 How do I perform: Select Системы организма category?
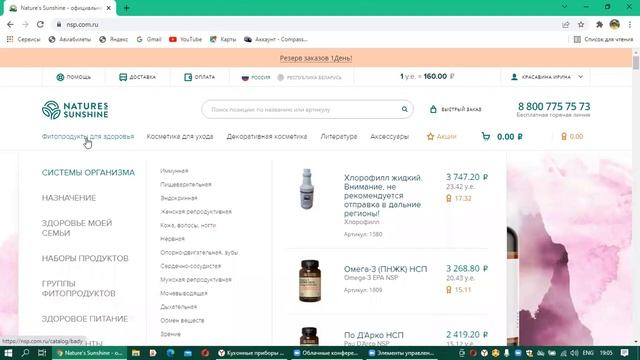click(88, 173)
